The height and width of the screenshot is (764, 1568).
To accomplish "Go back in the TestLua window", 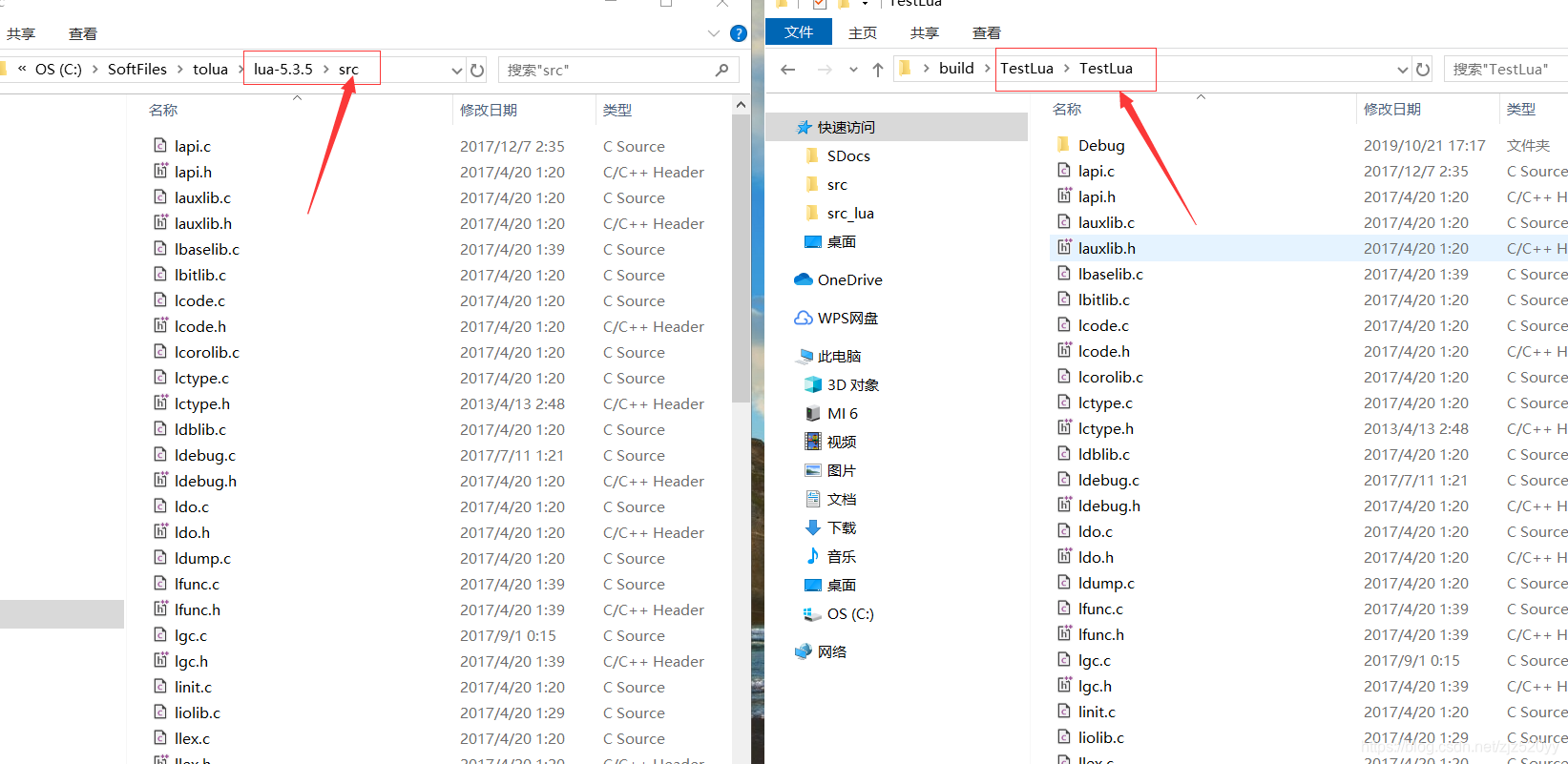I will (x=787, y=69).
